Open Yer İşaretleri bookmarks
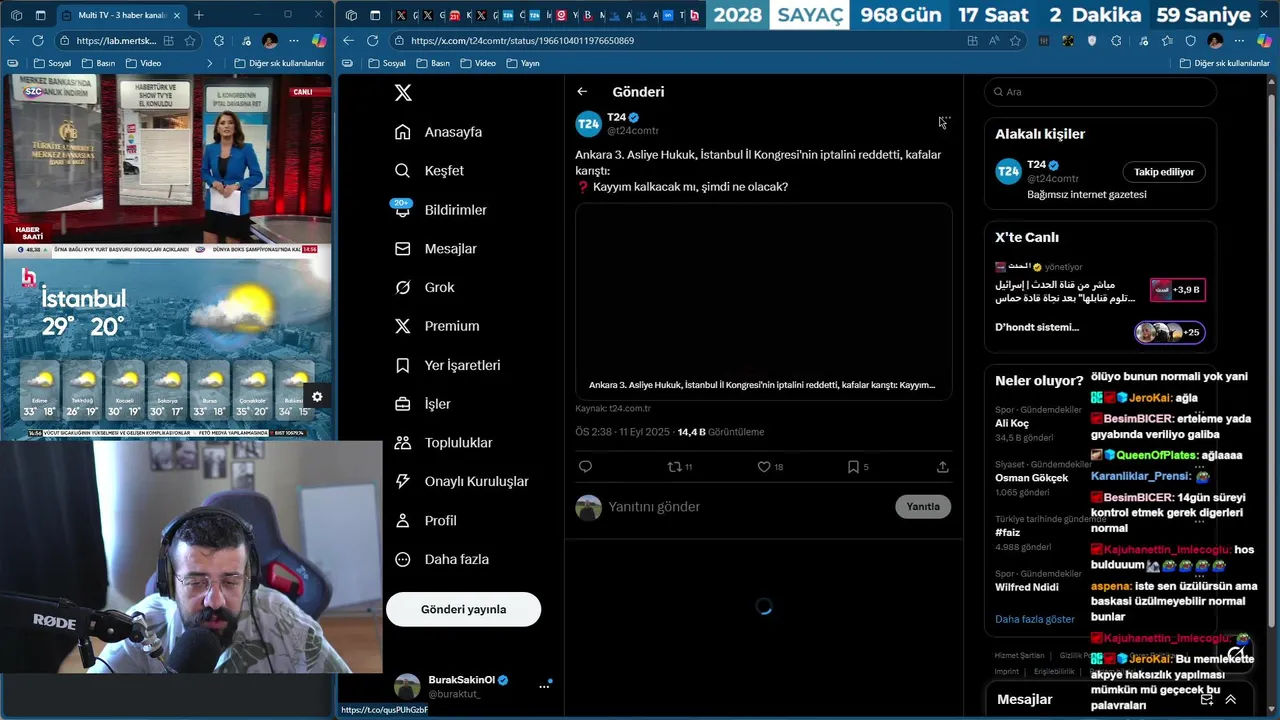 (x=448, y=365)
